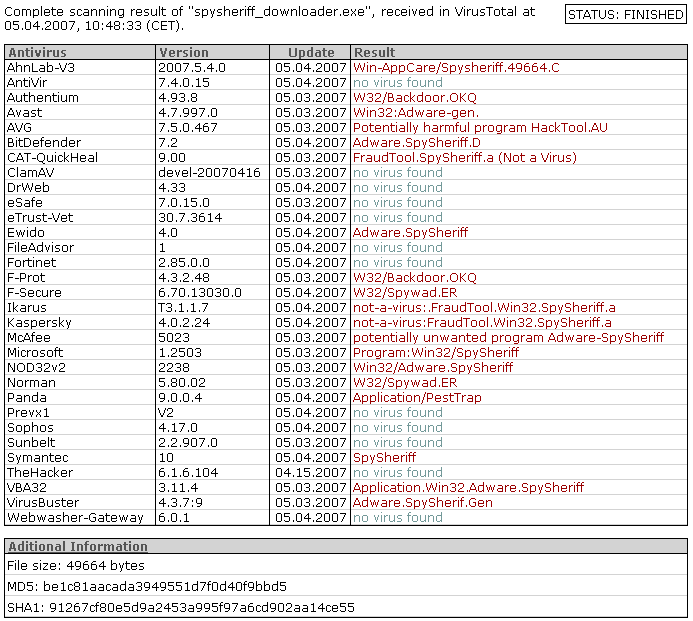Click Sophos version 4.17.0
693x621 pixels.
(x=178, y=428)
